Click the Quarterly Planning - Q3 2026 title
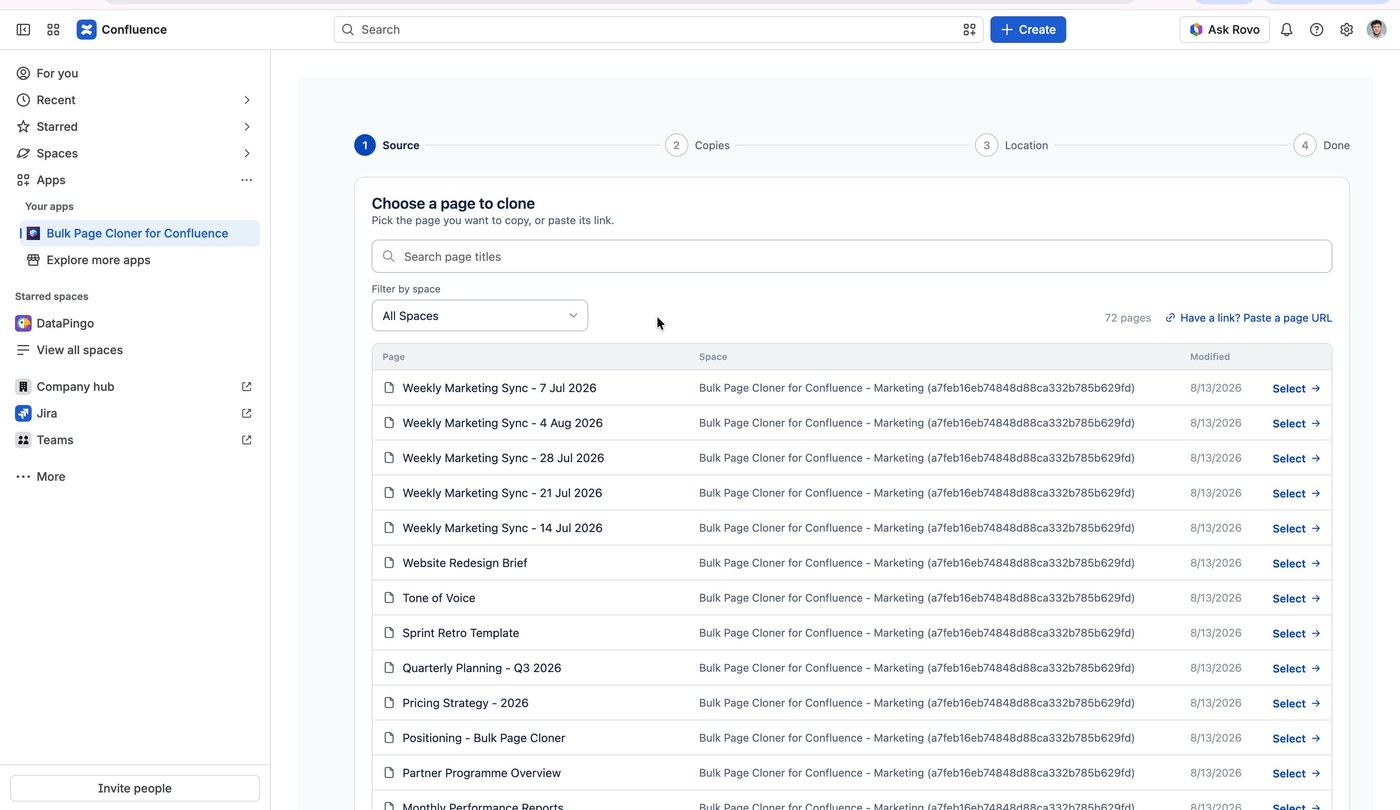Screen dimensions: 1400x810 point(482,668)
